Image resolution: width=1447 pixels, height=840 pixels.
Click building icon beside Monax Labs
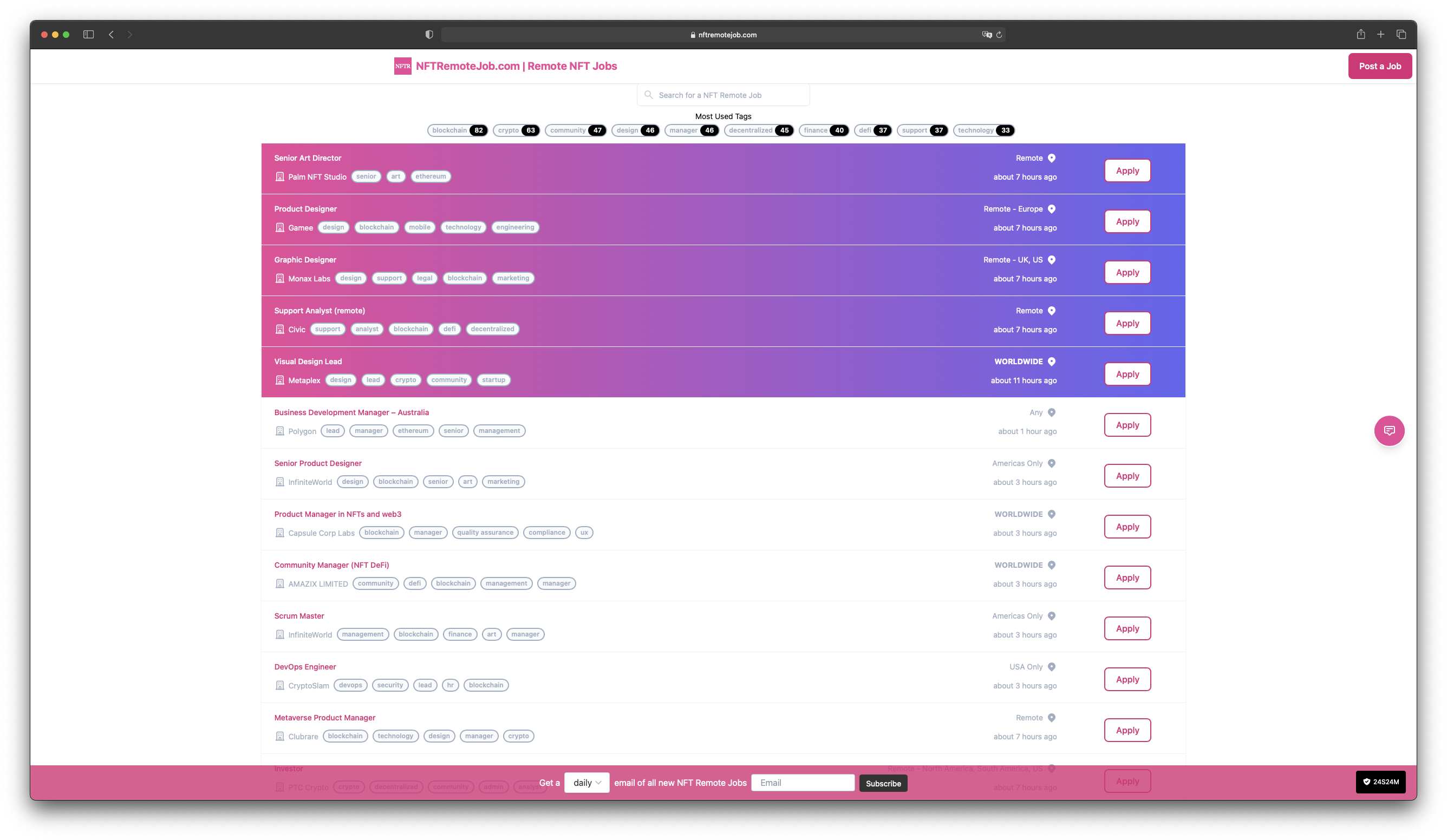tap(279, 278)
